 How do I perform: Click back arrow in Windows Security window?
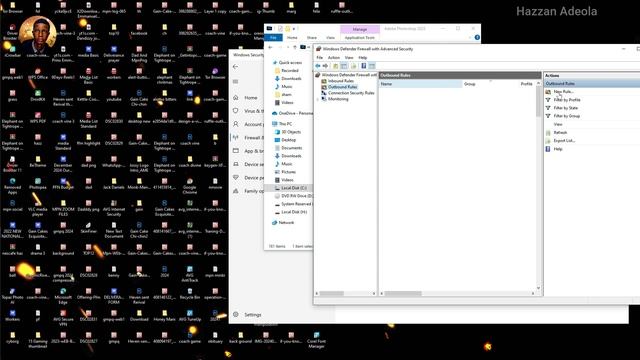[x=236, y=67]
